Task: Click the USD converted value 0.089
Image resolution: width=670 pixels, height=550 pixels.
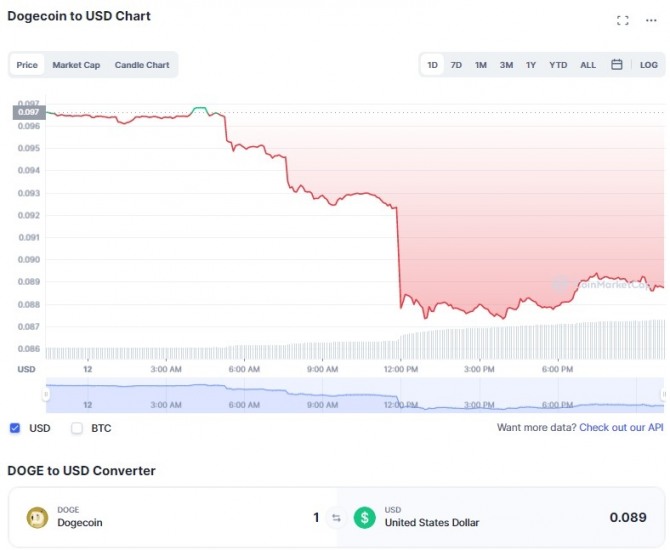Action: point(628,517)
